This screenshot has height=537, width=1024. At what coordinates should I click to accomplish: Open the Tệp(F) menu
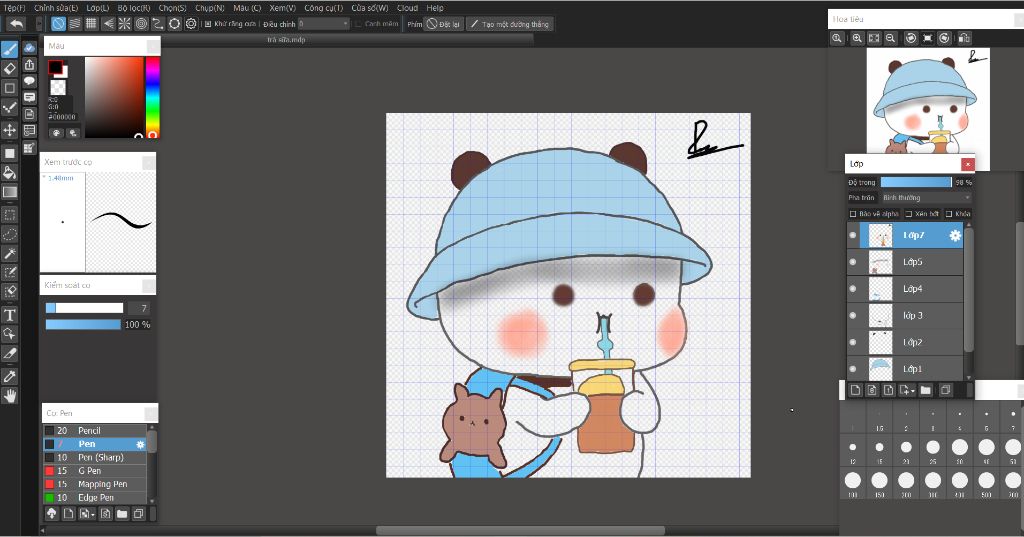click(14, 8)
